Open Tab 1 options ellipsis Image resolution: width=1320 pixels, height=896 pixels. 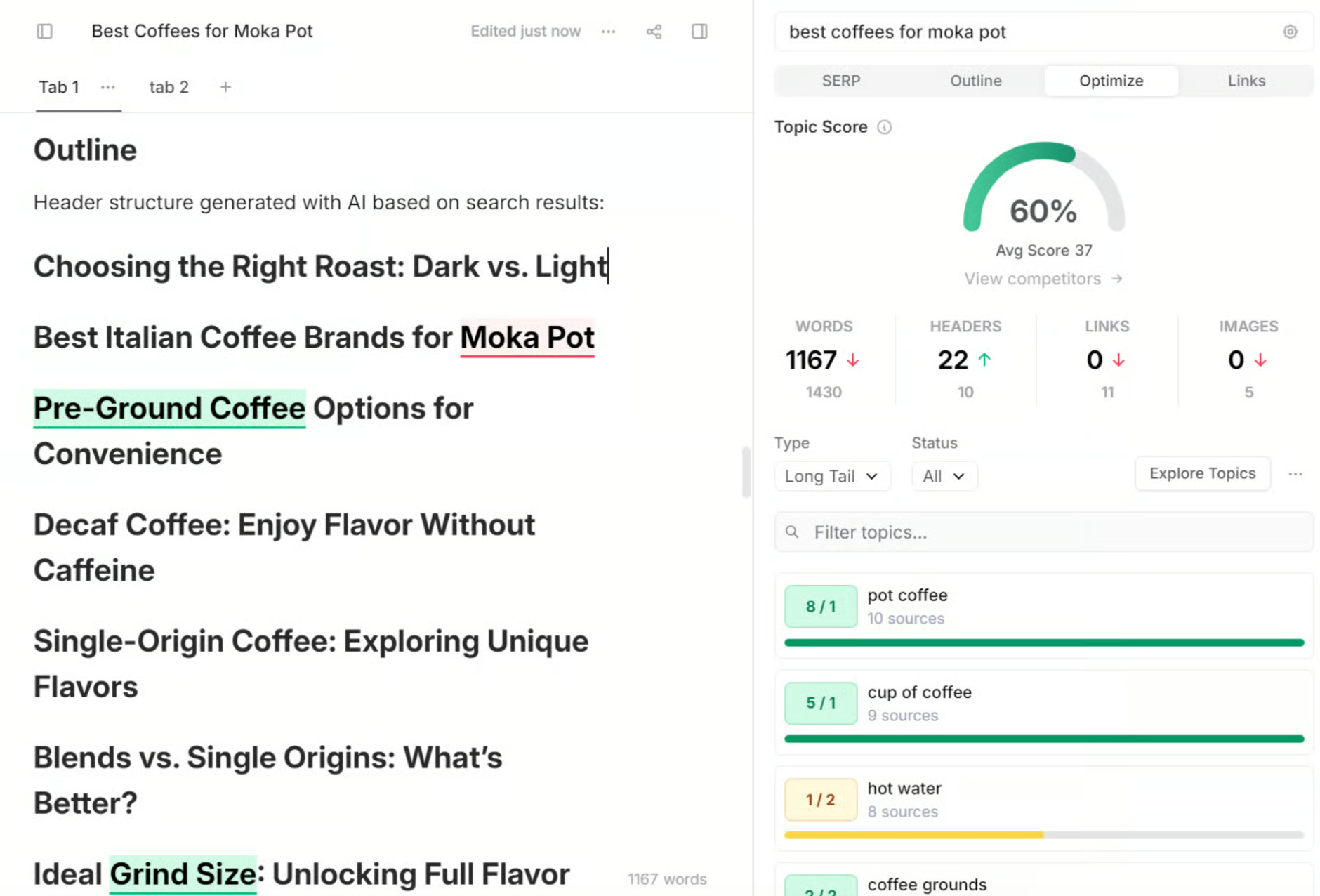coord(107,87)
